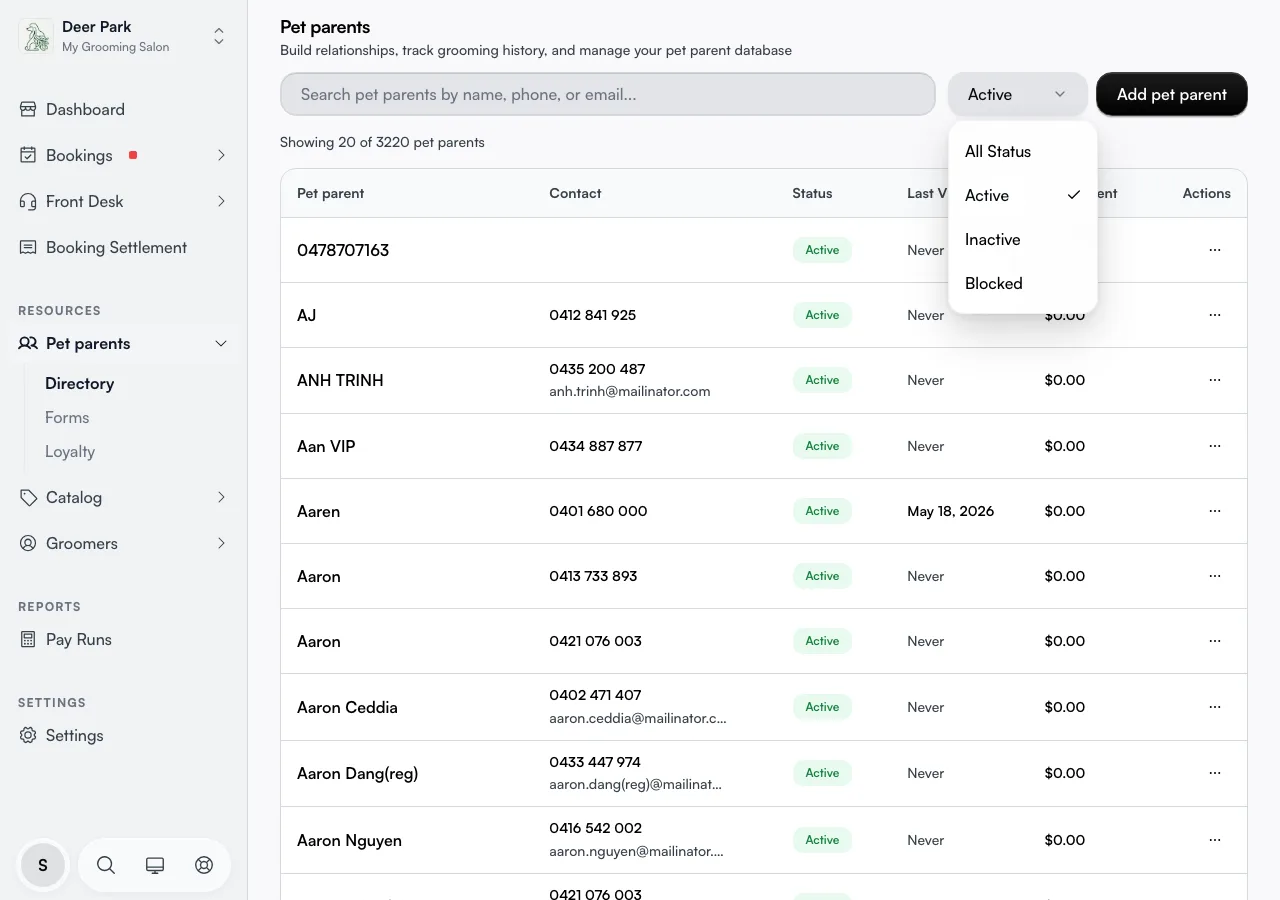Click the Settings gear icon
Viewport: 1280px width, 900px height.
(x=28, y=735)
